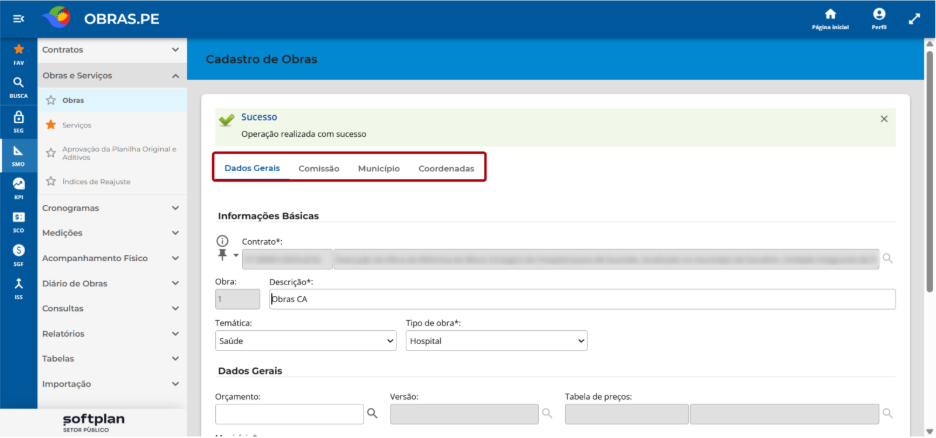The height and width of the screenshot is (438, 936).
Task: Go to Página inicial home icon
Action: (830, 18)
